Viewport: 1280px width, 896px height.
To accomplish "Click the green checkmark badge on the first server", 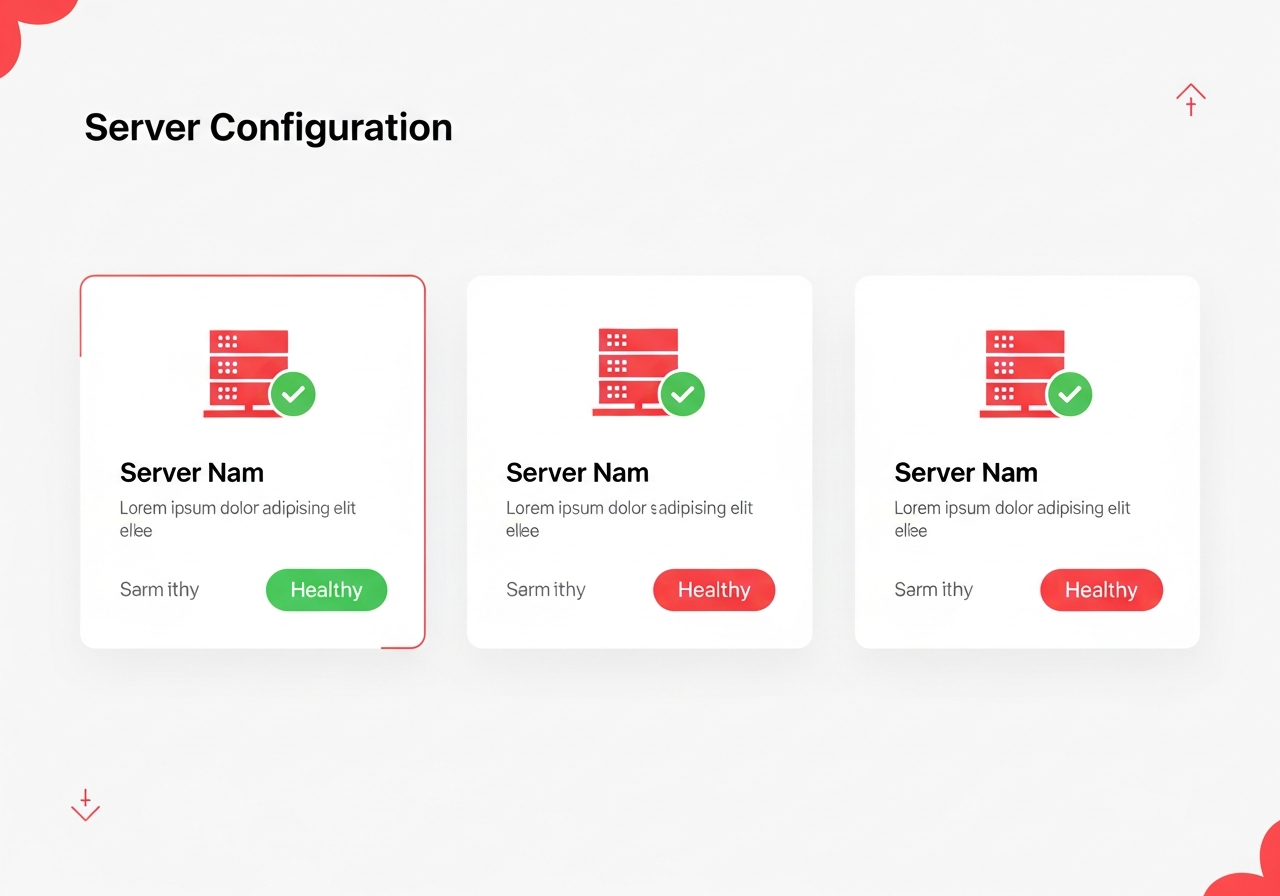I will click(x=293, y=394).
